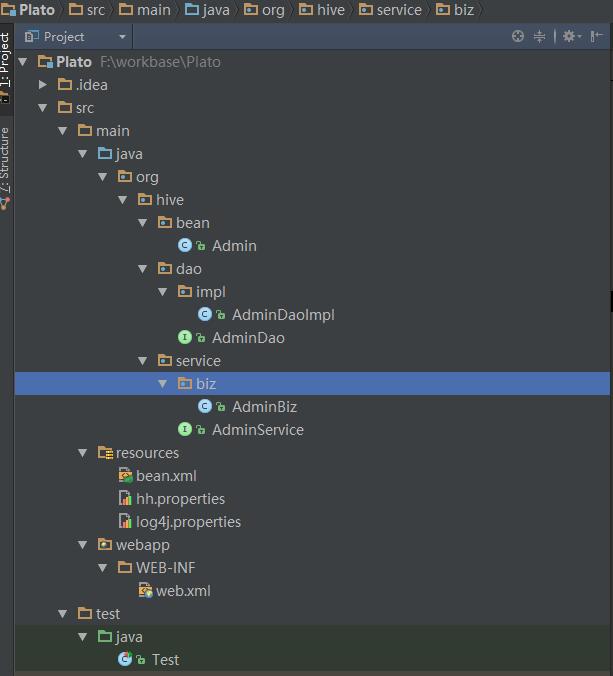The height and width of the screenshot is (676, 613).
Task: Click java in the breadcrumb bar
Action: (207, 9)
